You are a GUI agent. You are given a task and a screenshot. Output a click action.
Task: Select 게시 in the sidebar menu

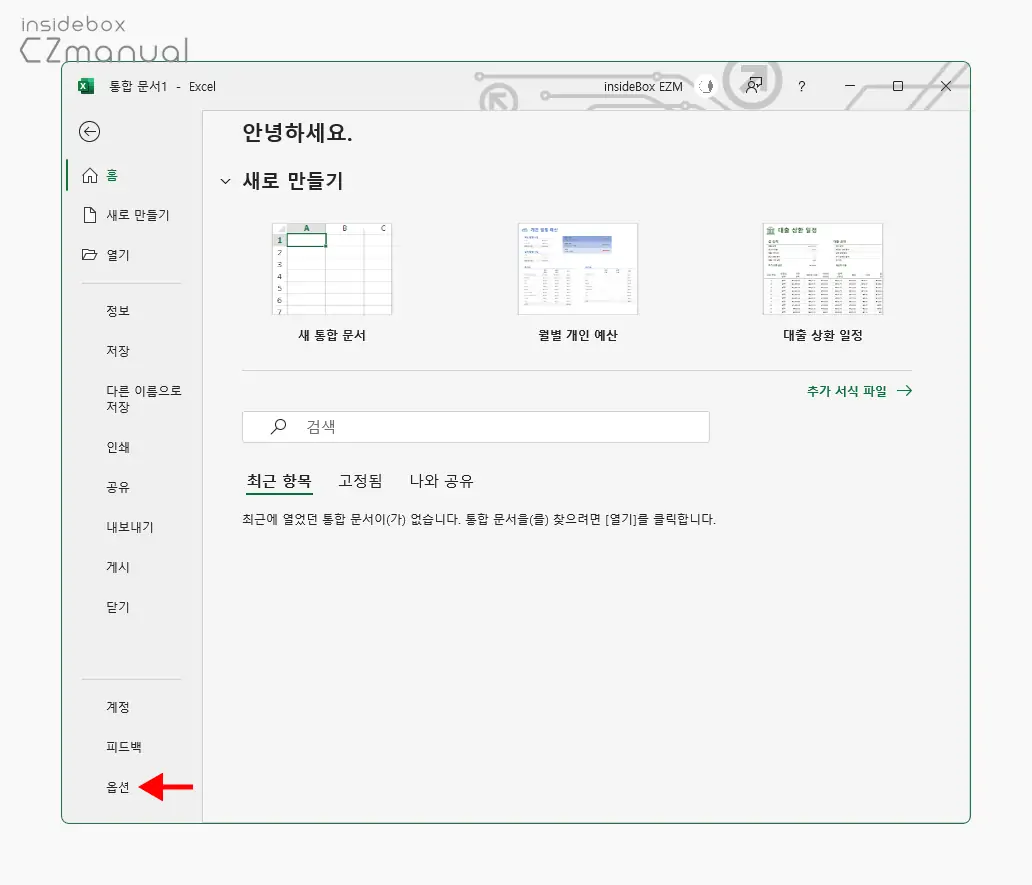(x=118, y=567)
